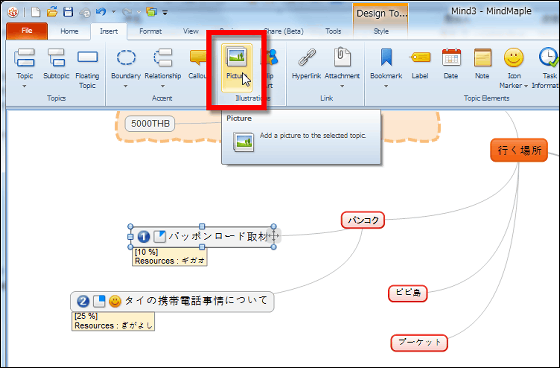560x368 pixels.
Task: Select the タイの携帯電話事情について topic
Action: coord(172,302)
